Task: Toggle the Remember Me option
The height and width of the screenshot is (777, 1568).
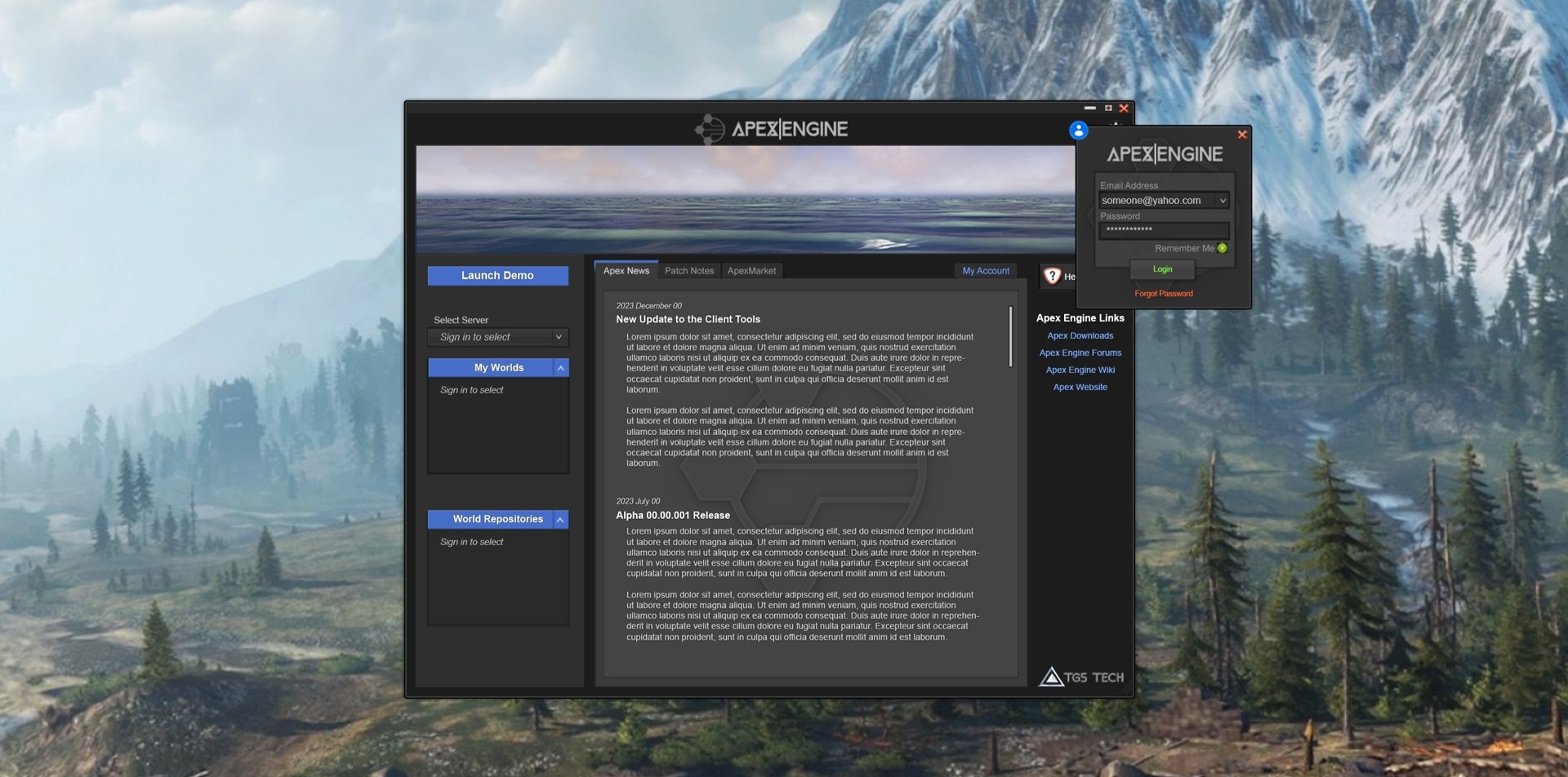Action: click(1223, 248)
